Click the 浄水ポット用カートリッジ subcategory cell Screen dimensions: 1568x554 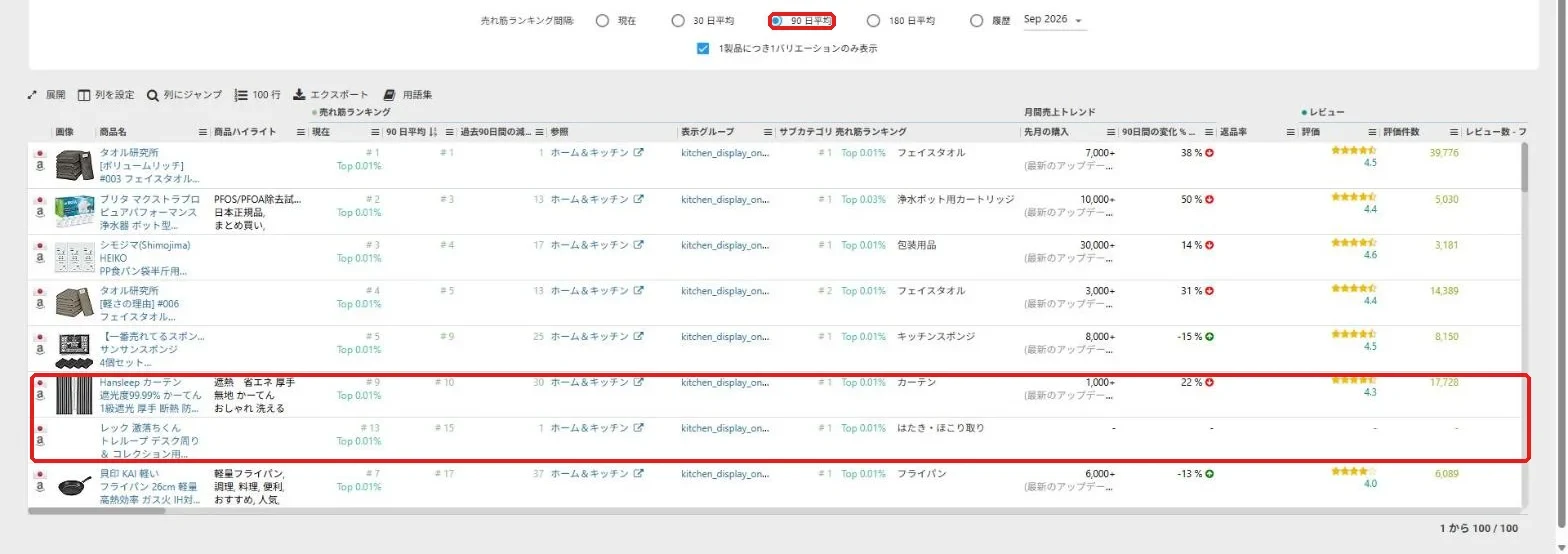[956, 199]
